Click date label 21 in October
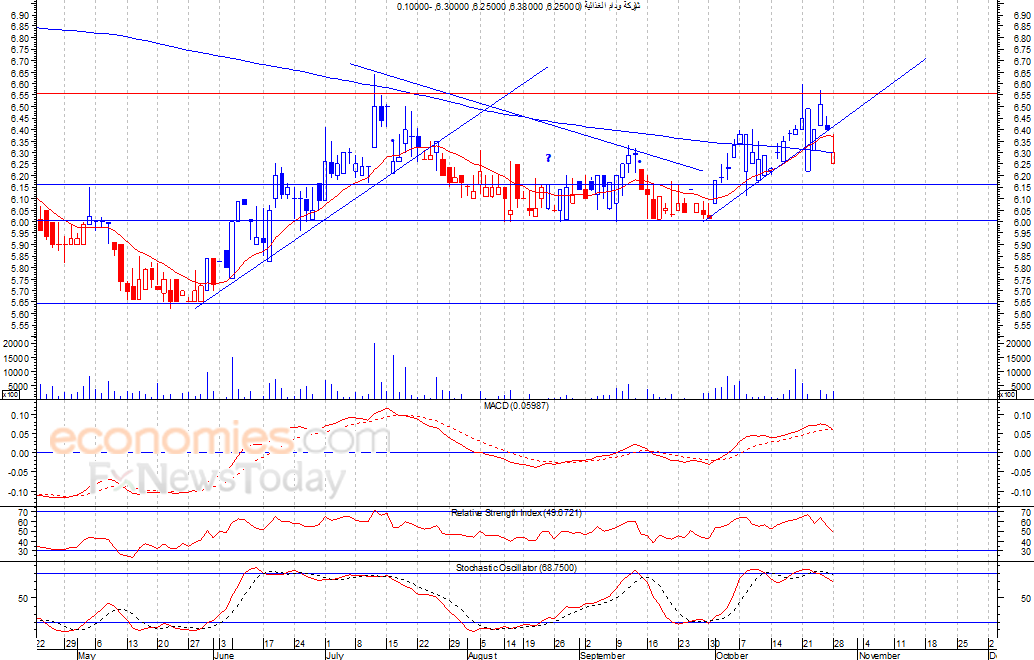The height and width of the screenshot is (660, 1034). pyautogui.click(x=807, y=644)
